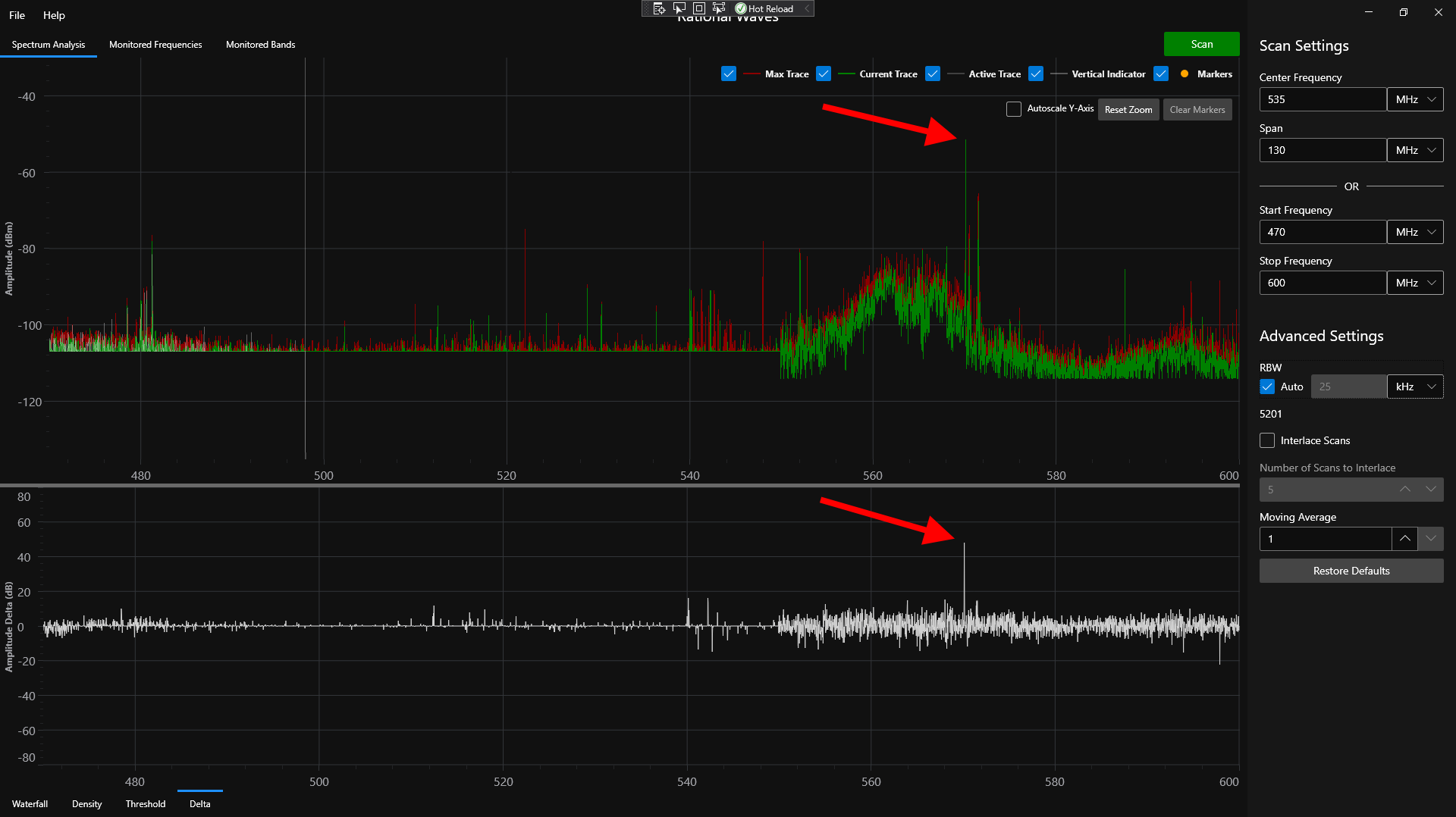Click the Reset Zoom button
Viewport: 1456px width, 817px height.
[1128, 109]
